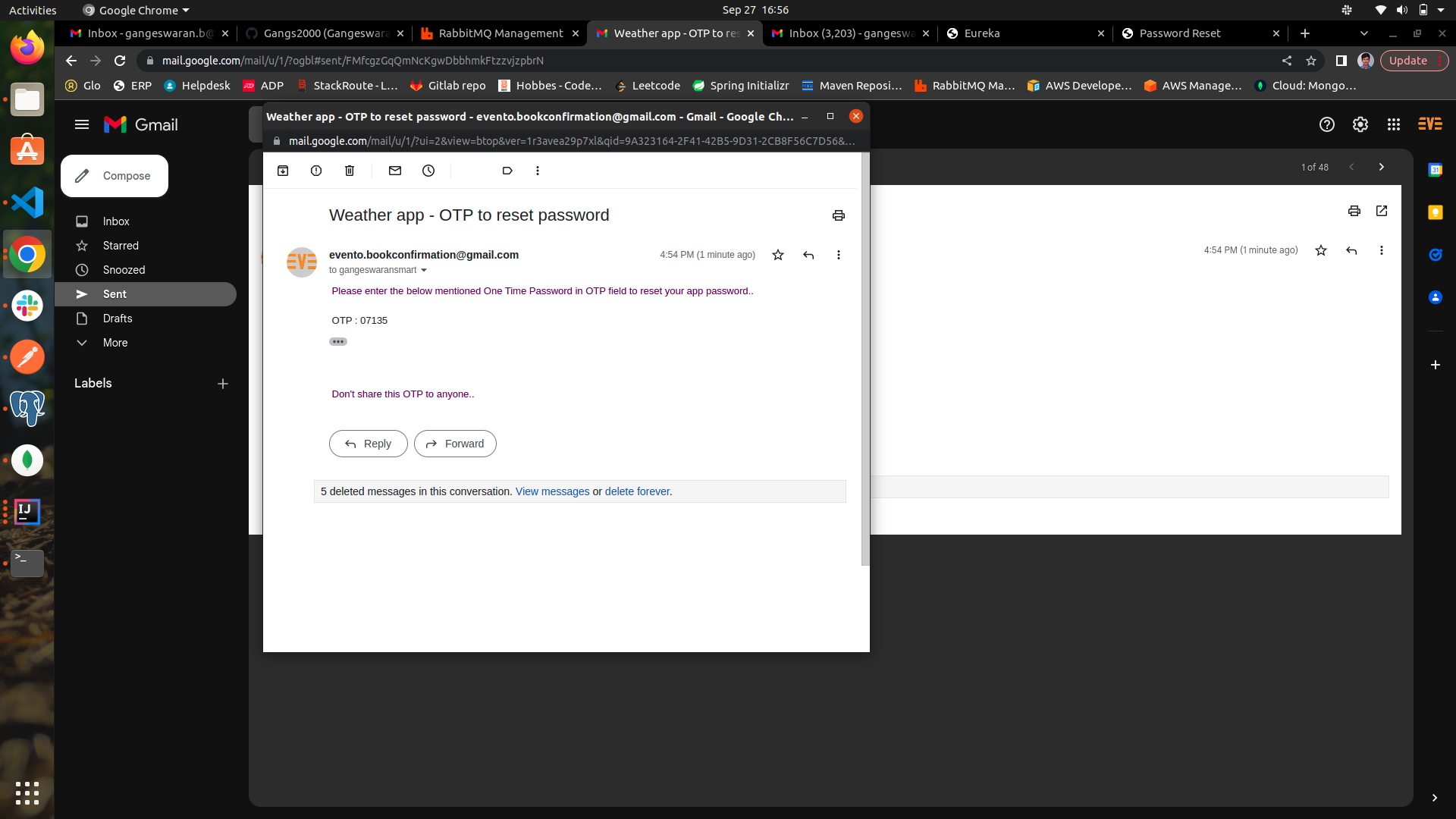This screenshot has width=1456, height=819.
Task: Mark email as unread envelope icon
Action: [x=395, y=171]
